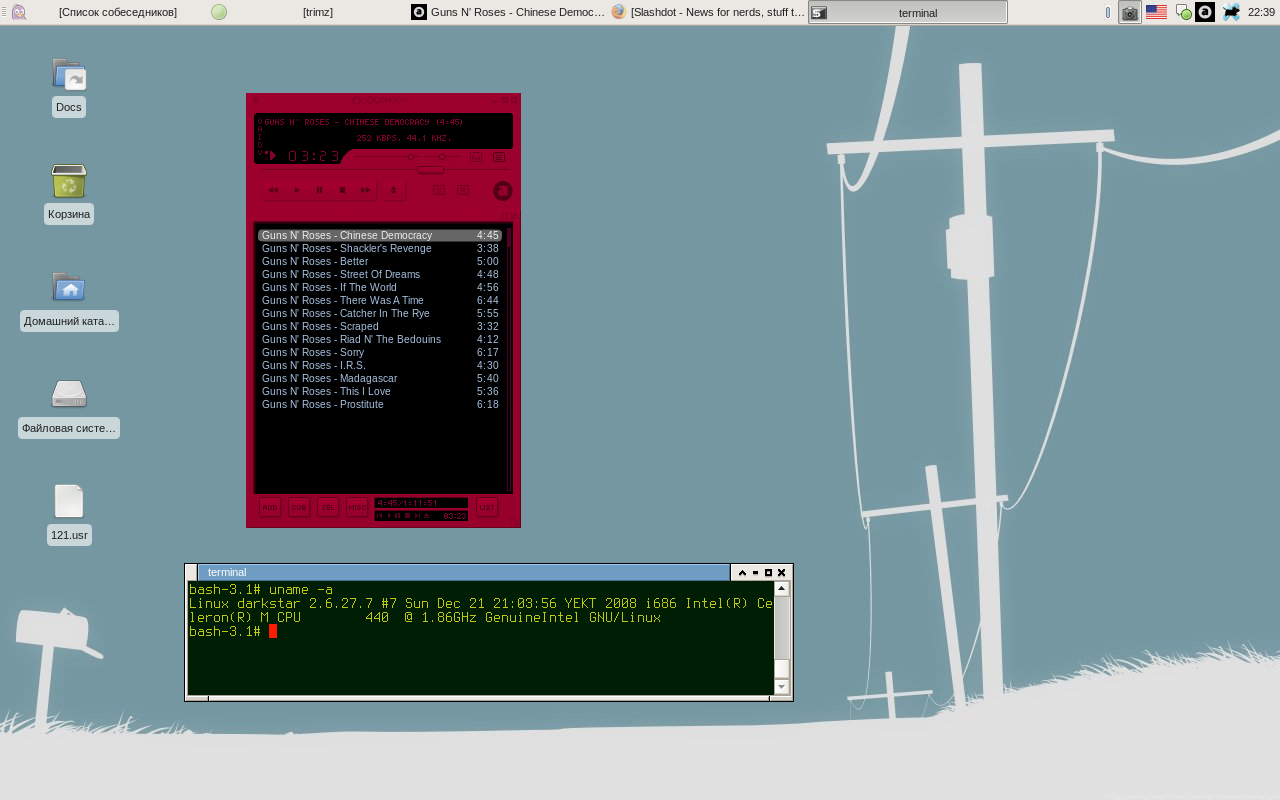Switch to terminal taskbar item
Viewport: 1280px width, 800px height.
click(x=908, y=12)
